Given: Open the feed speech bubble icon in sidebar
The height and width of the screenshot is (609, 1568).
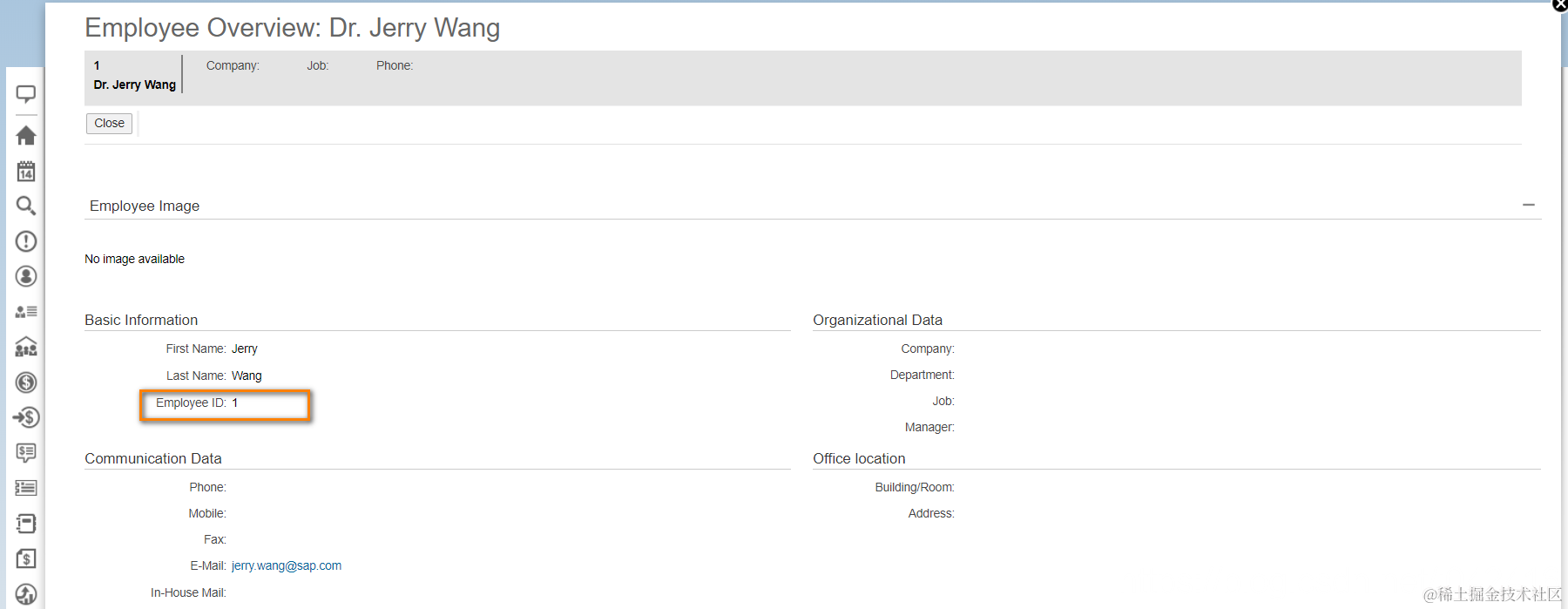Looking at the screenshot, I should pos(26,94).
